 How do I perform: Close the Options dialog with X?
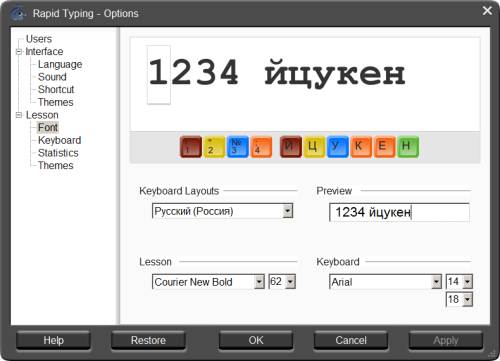pos(487,11)
